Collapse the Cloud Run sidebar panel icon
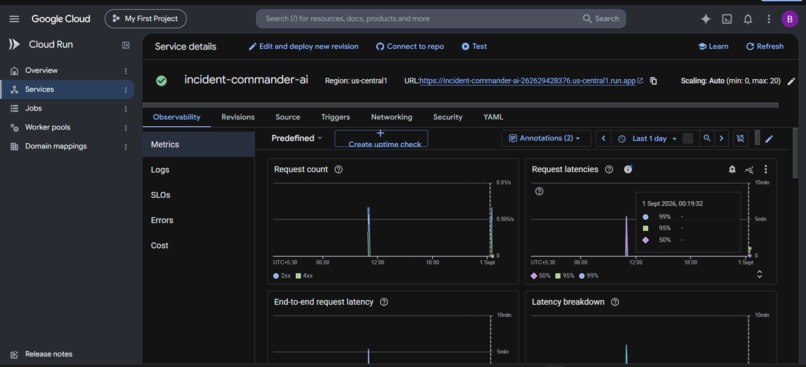The height and width of the screenshot is (367, 806). (x=126, y=45)
